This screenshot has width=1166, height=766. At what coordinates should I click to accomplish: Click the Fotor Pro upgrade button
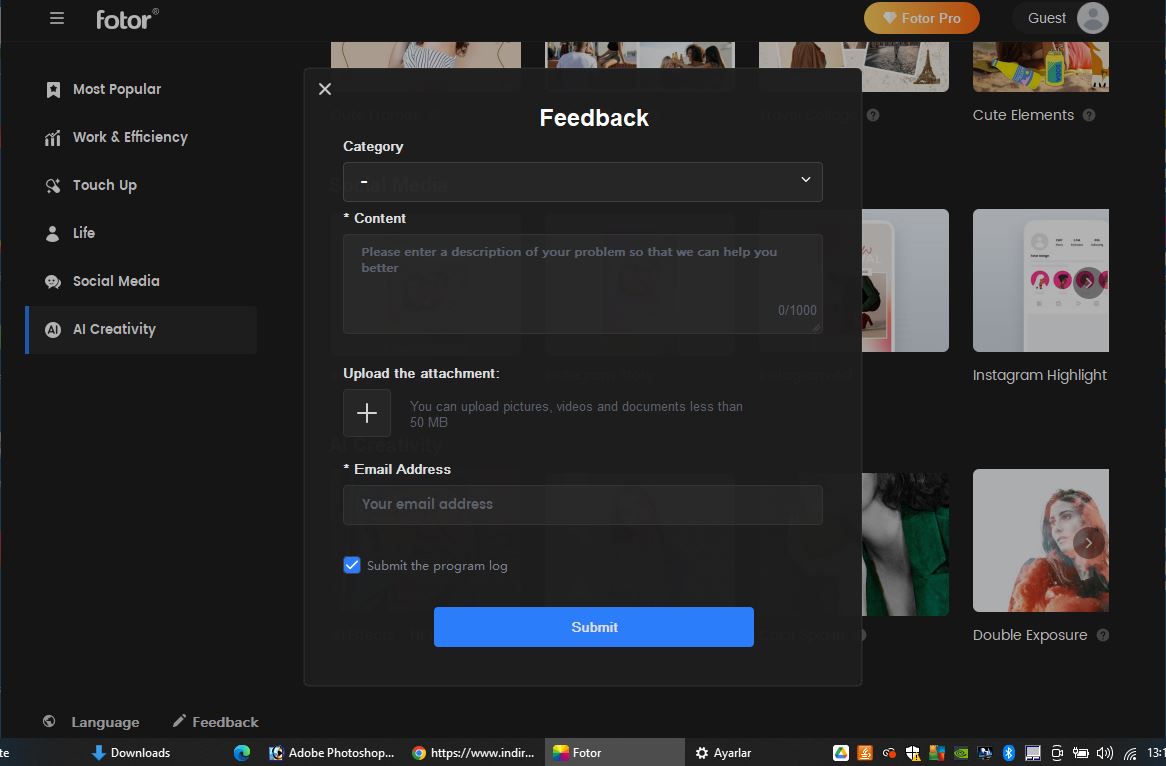(921, 18)
